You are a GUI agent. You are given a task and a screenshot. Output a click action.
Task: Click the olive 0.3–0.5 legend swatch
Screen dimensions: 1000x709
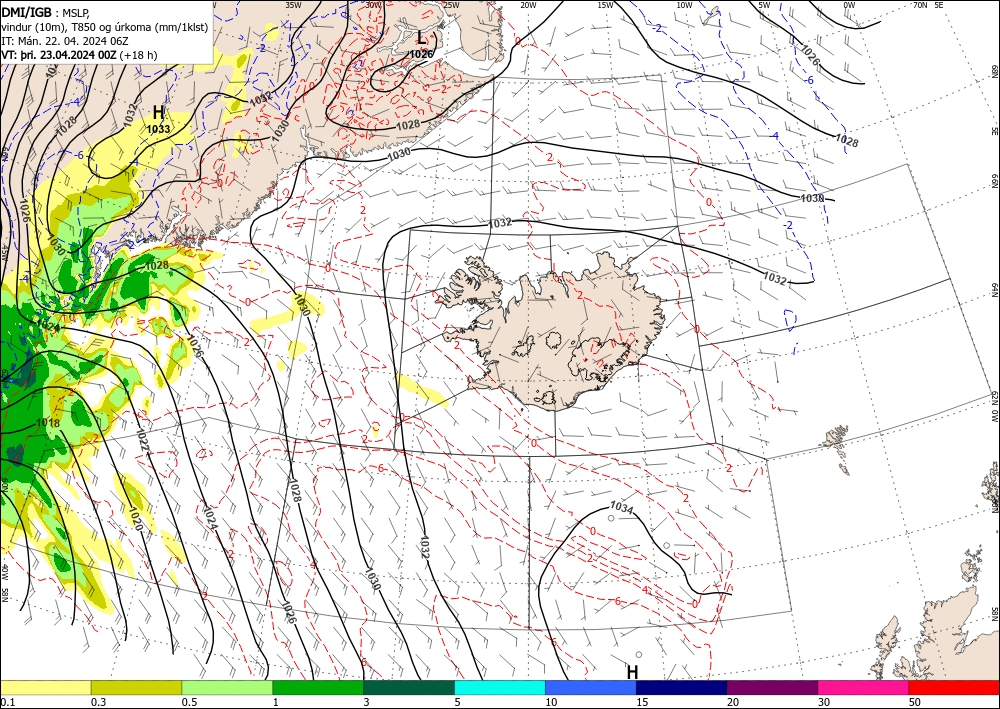(136, 687)
